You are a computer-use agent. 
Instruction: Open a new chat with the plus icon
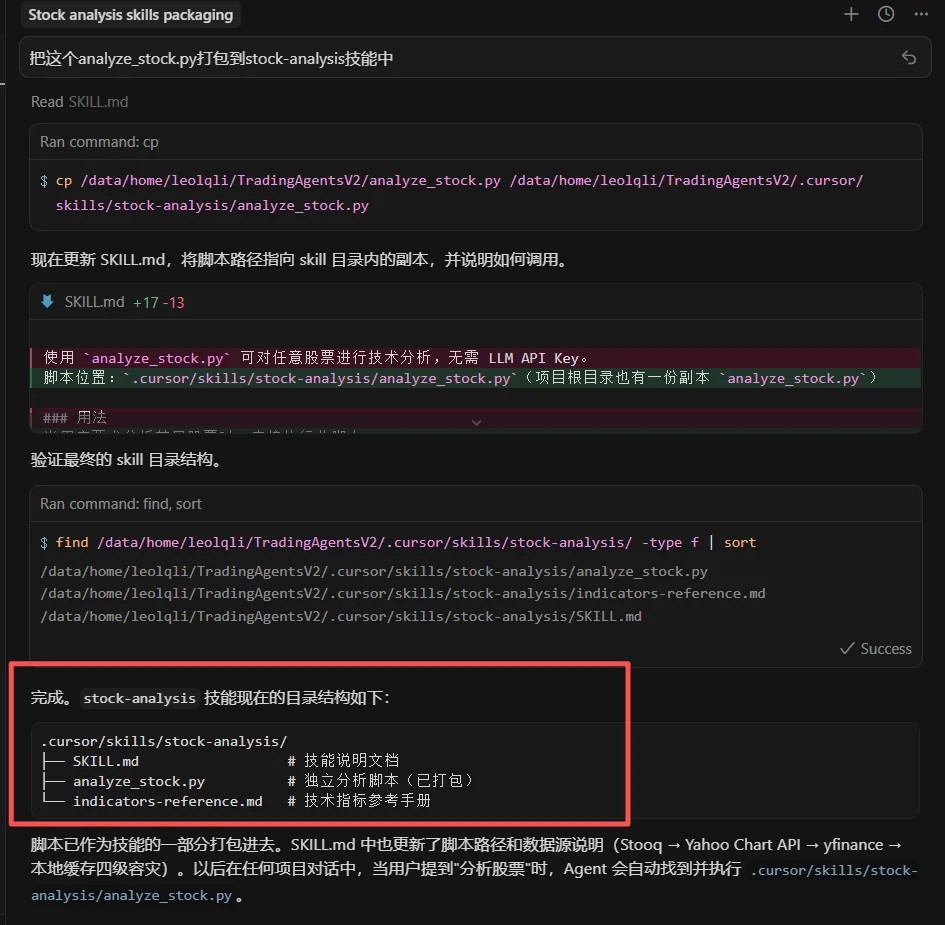851,14
